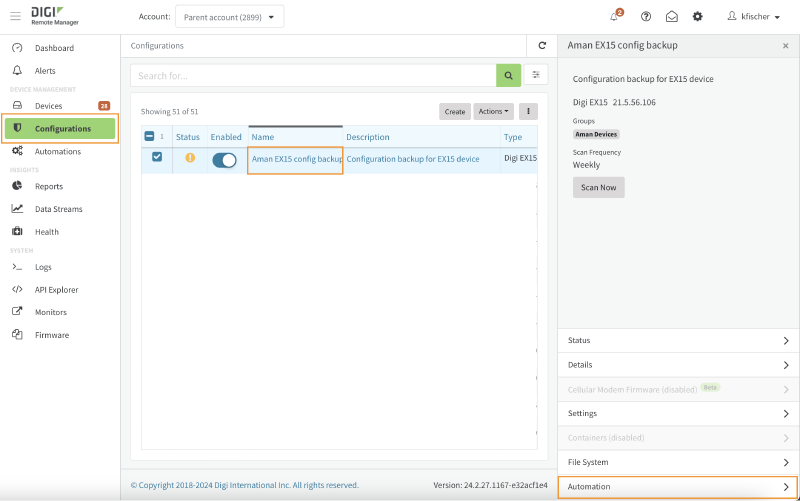Expand the Details section
Screen dimensions: 800x501
click(679, 365)
